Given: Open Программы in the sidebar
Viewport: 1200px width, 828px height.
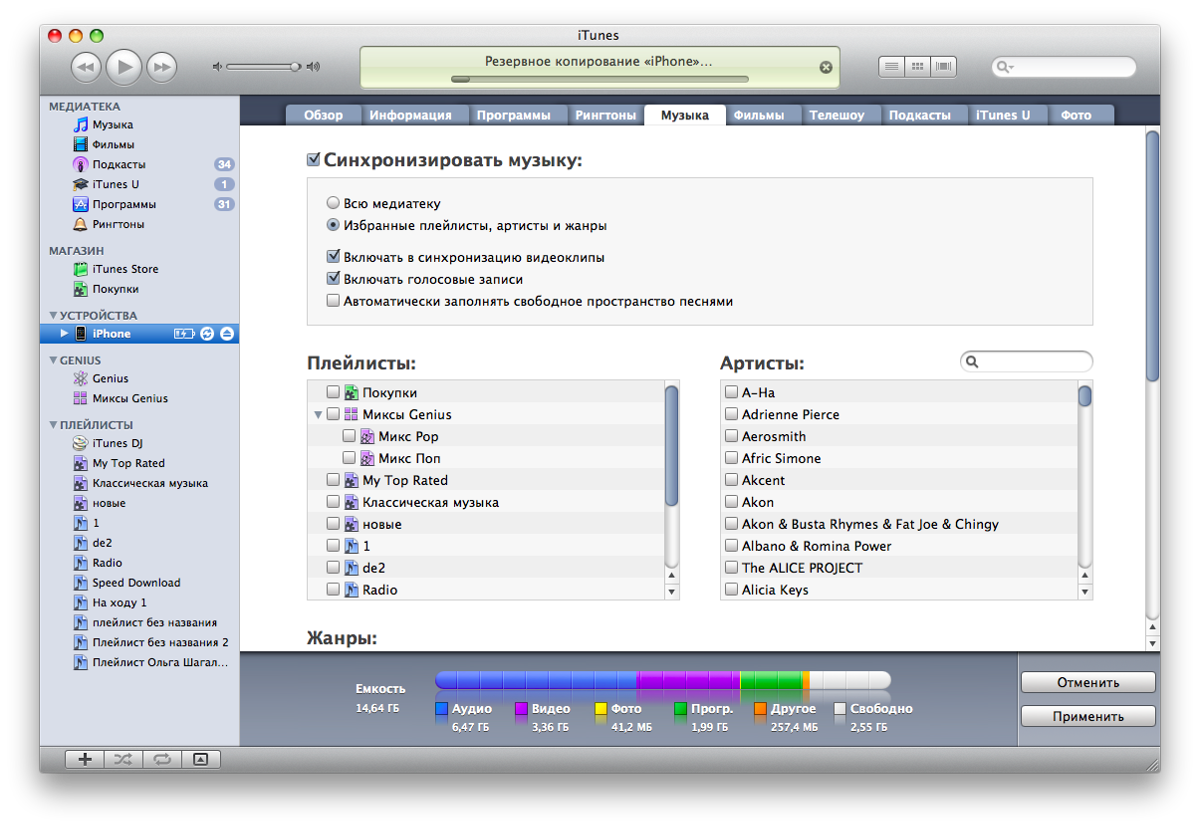Looking at the screenshot, I should (x=124, y=204).
